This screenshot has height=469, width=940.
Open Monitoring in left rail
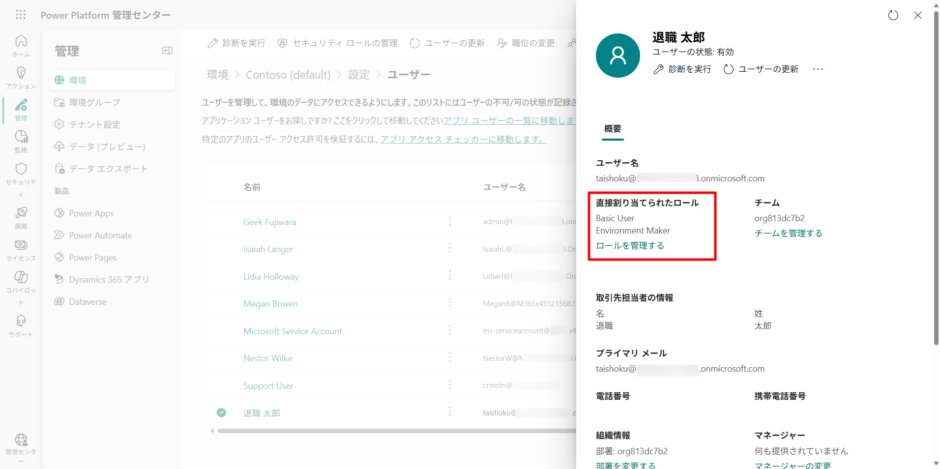click(x=20, y=141)
